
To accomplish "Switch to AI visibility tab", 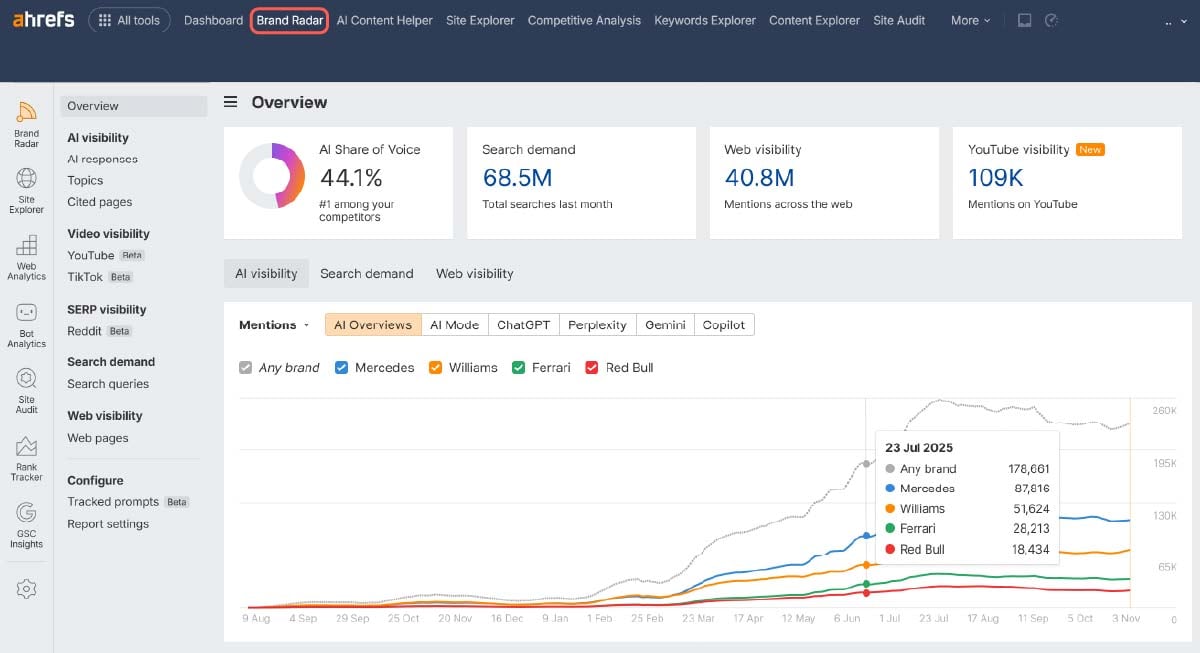I will 266,274.
